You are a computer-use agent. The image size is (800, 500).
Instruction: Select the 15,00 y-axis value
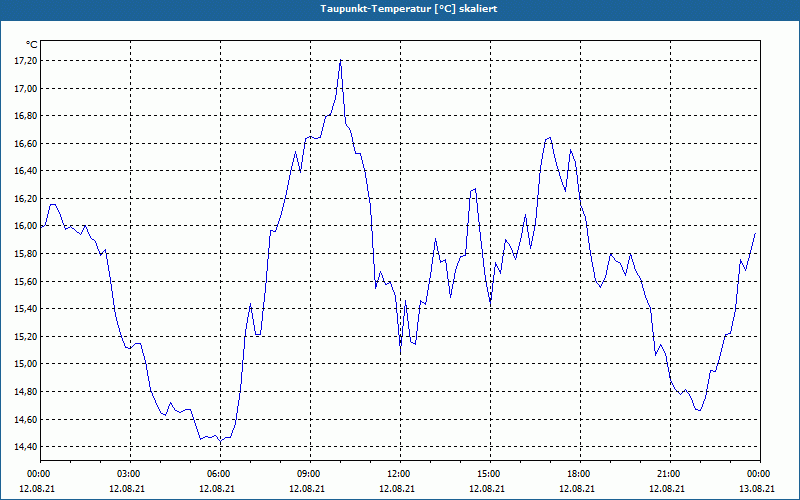click(27, 364)
